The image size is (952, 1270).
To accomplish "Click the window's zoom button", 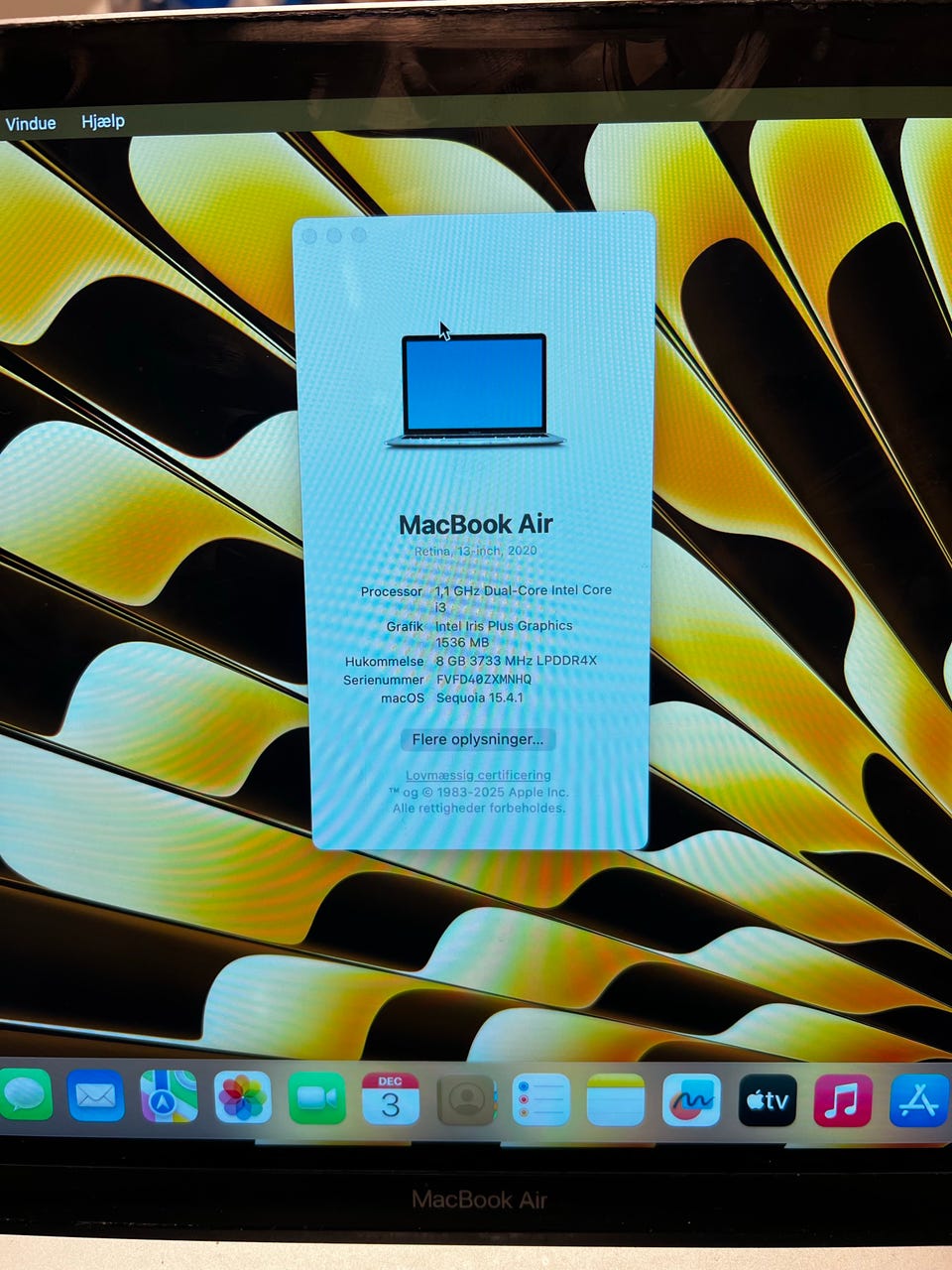I will [359, 235].
